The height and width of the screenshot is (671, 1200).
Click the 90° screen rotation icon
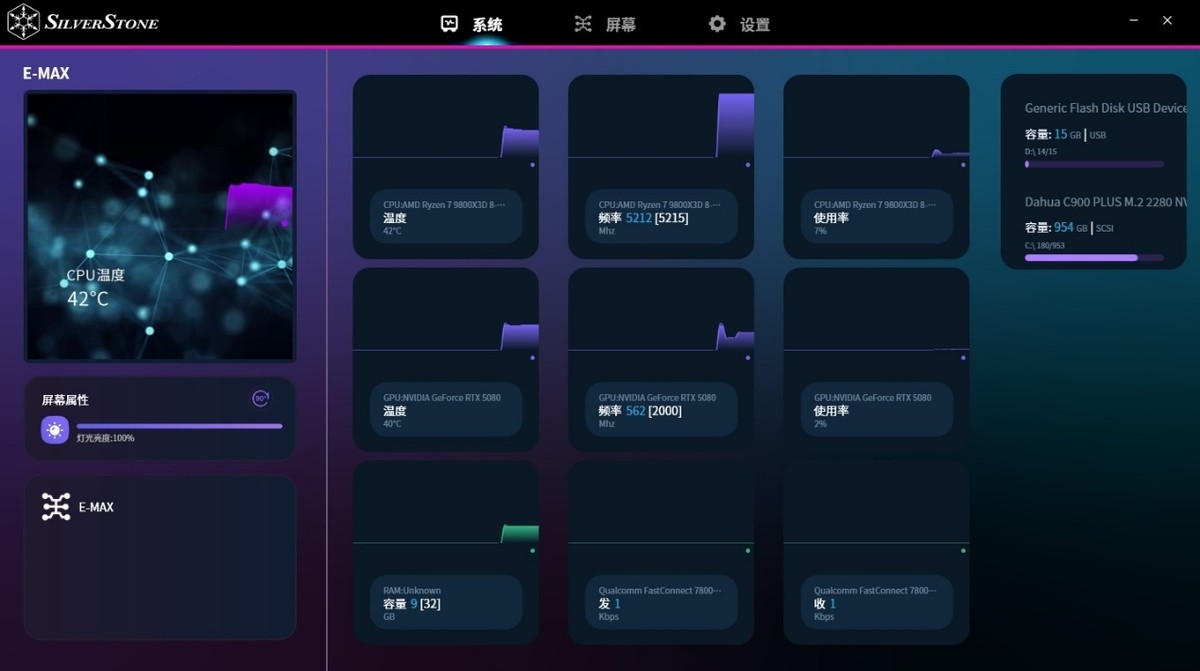(x=261, y=399)
